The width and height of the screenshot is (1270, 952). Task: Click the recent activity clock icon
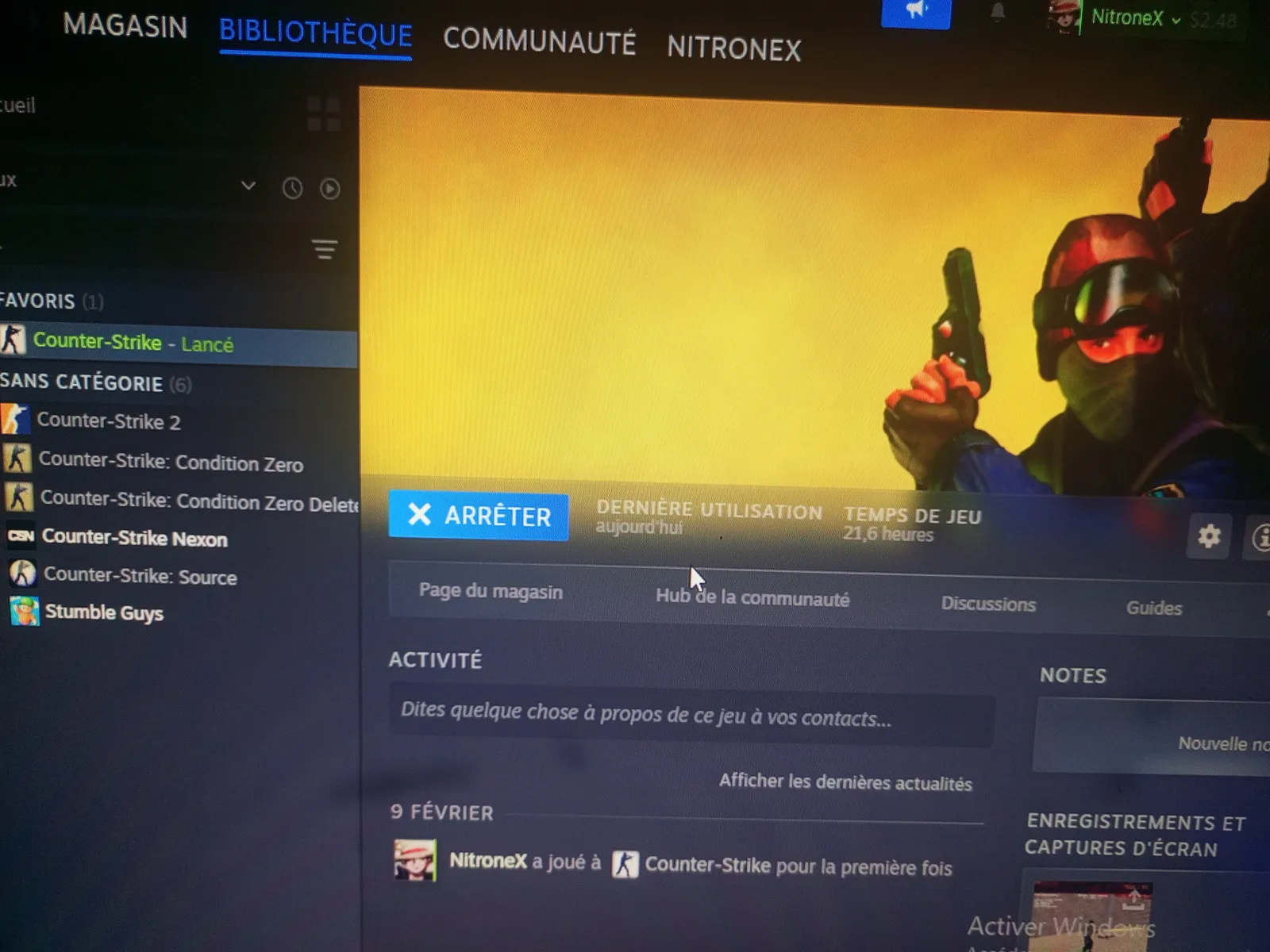coord(292,189)
